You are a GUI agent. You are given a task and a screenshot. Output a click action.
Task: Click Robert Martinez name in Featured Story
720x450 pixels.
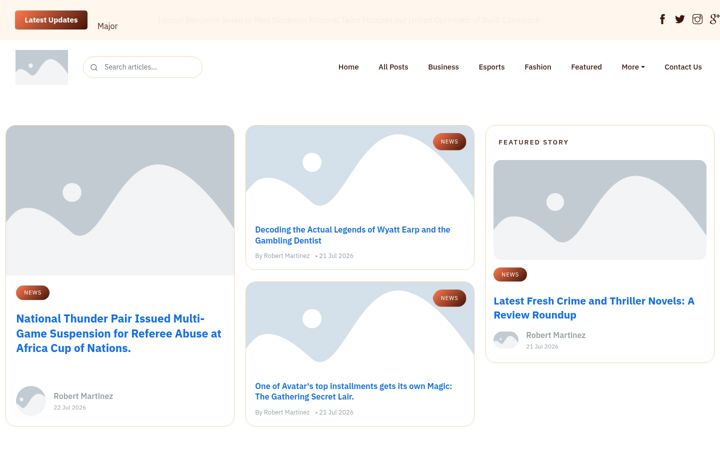click(x=556, y=335)
